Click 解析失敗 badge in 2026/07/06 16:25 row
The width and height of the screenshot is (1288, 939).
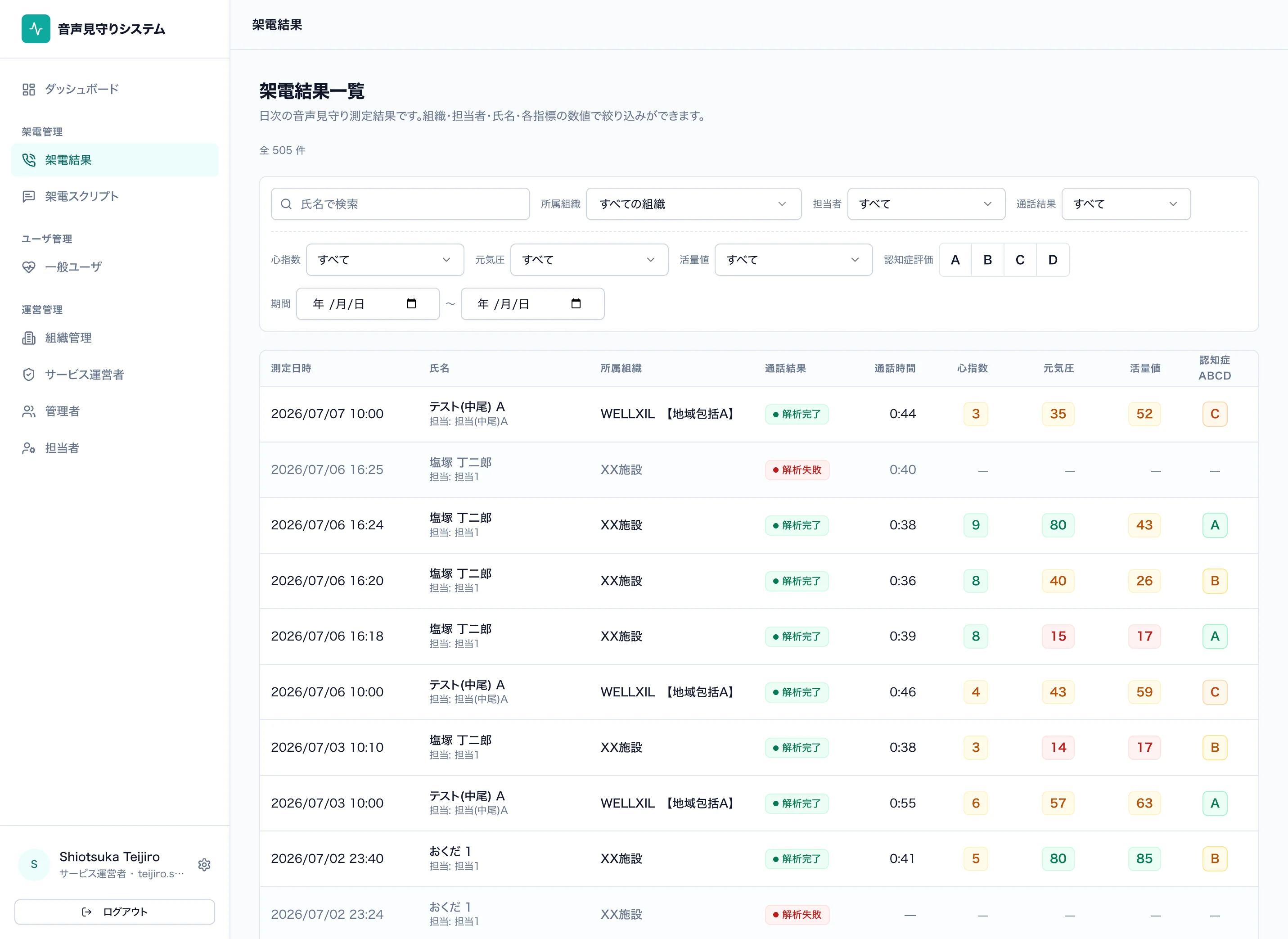pos(797,470)
